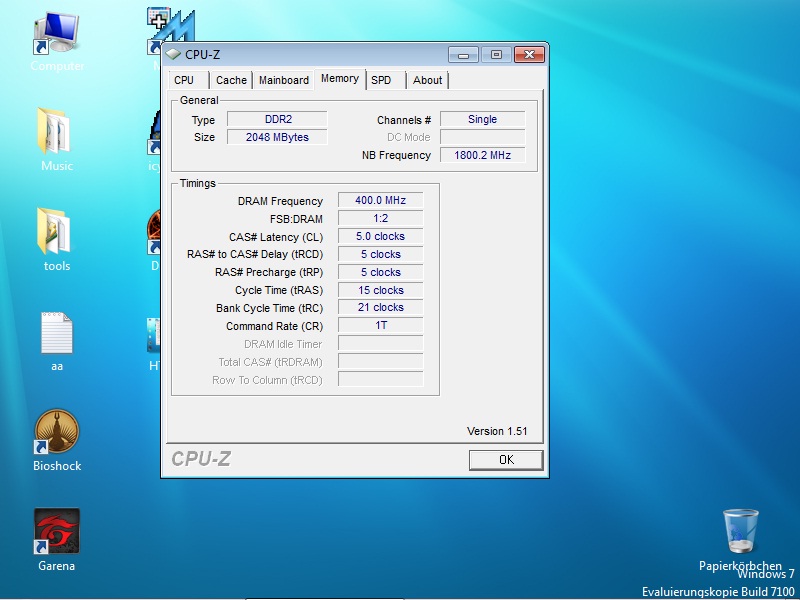800x600 pixels.
Task: Switch to the Cache tab
Action: (x=231, y=80)
